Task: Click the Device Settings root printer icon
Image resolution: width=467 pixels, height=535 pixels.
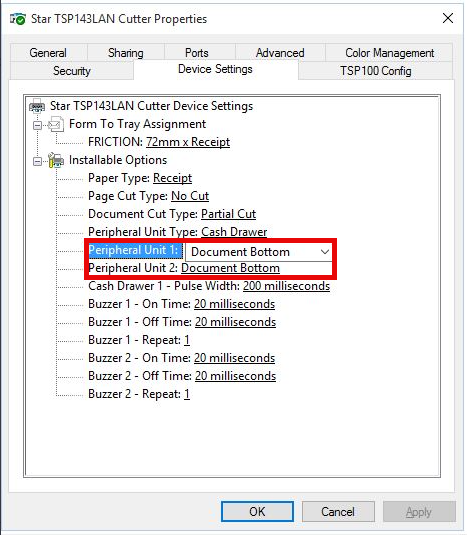Action: tap(37, 106)
